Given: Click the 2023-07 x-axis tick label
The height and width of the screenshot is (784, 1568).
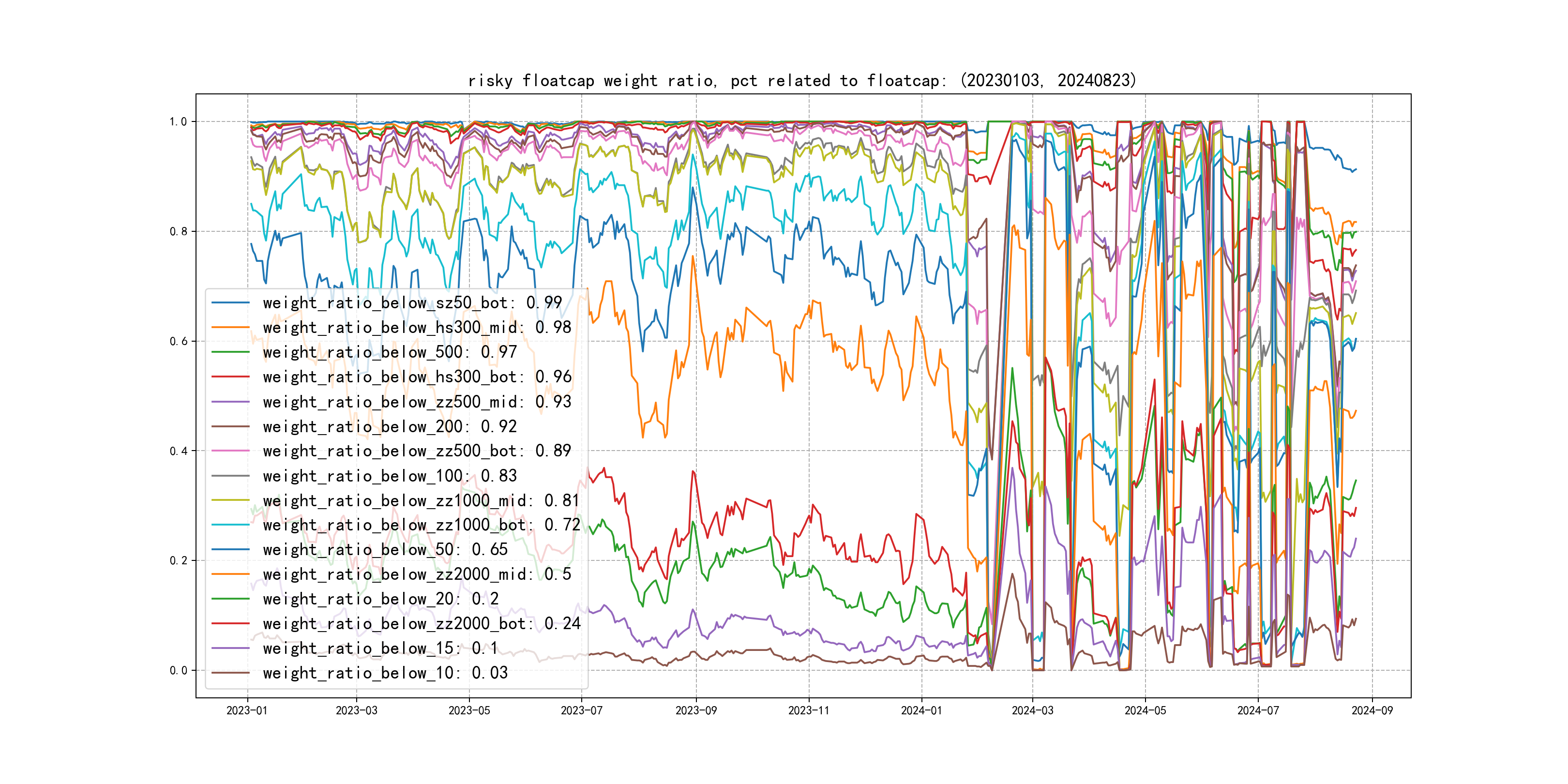Looking at the screenshot, I should (x=581, y=710).
